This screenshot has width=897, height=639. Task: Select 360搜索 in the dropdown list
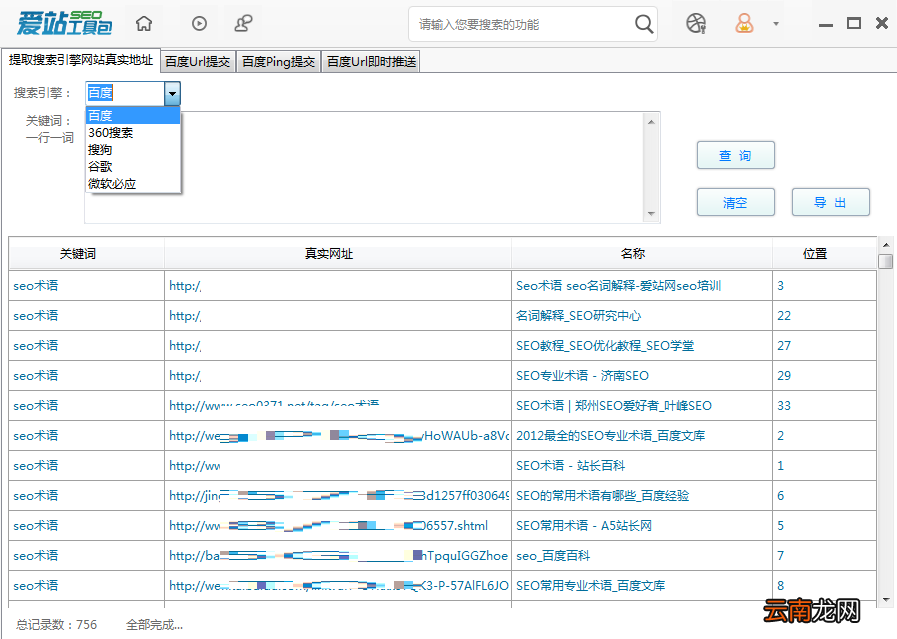pyautogui.click(x=133, y=133)
